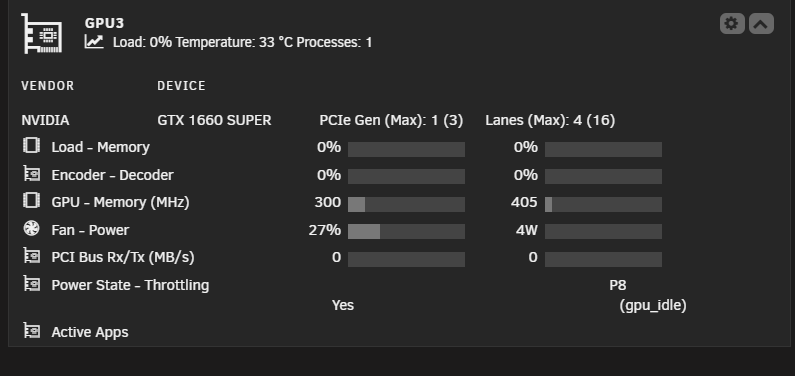Click the Active Apps icon
The height and width of the screenshot is (376, 795).
pos(31,331)
